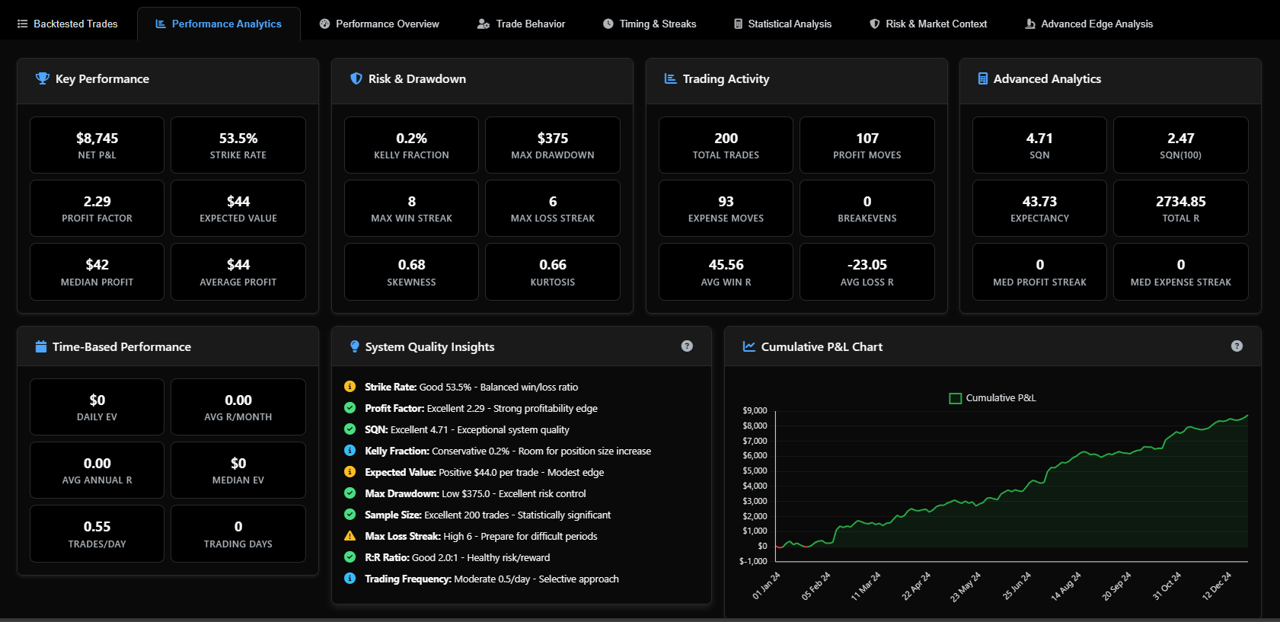
Task: Toggle Cumulative P&L legend series visibility
Action: click(x=992, y=398)
